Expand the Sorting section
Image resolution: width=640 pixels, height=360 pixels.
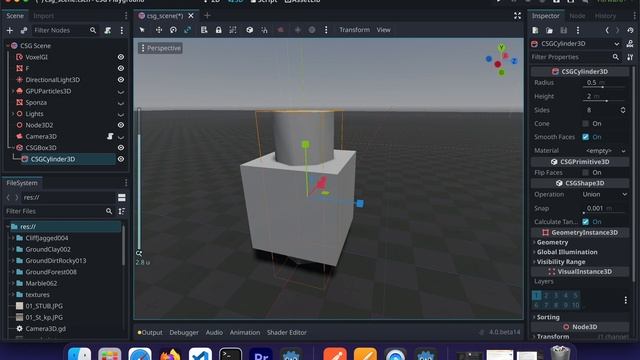coord(547,317)
